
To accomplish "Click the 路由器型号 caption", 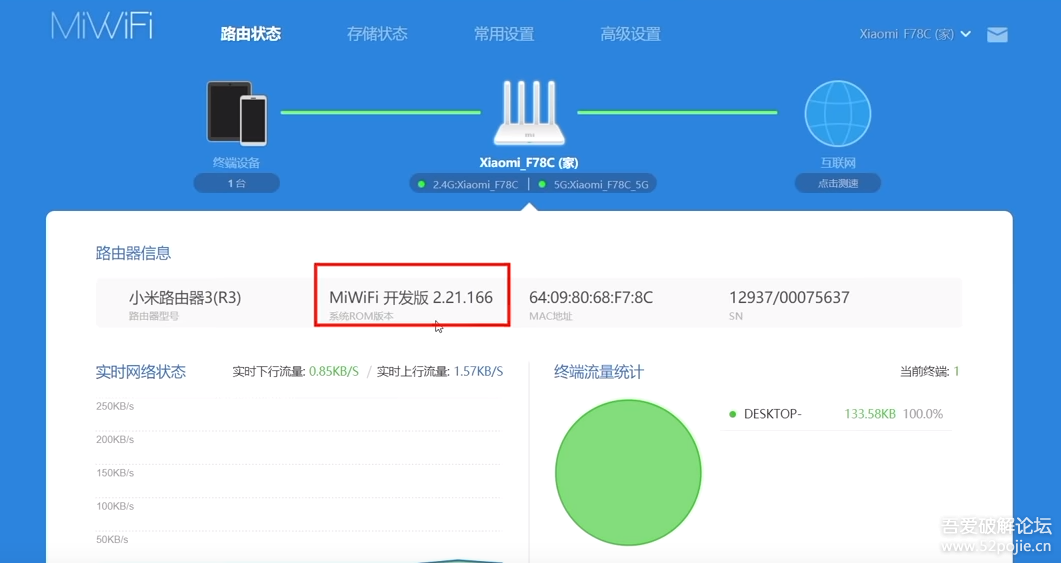I will tap(154, 316).
